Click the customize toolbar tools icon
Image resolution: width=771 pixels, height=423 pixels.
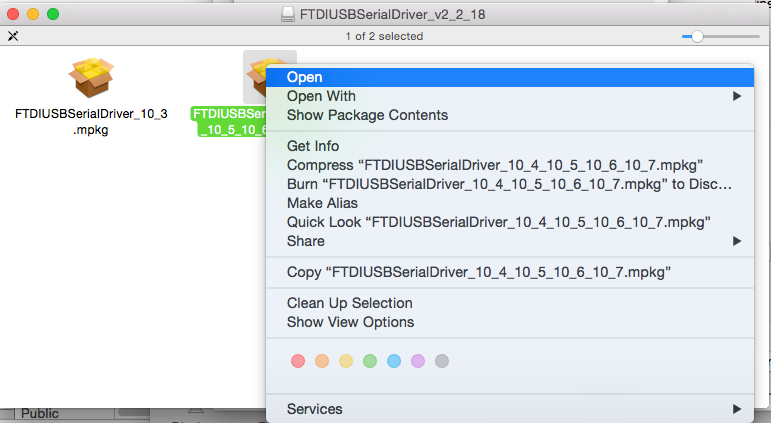point(13,36)
